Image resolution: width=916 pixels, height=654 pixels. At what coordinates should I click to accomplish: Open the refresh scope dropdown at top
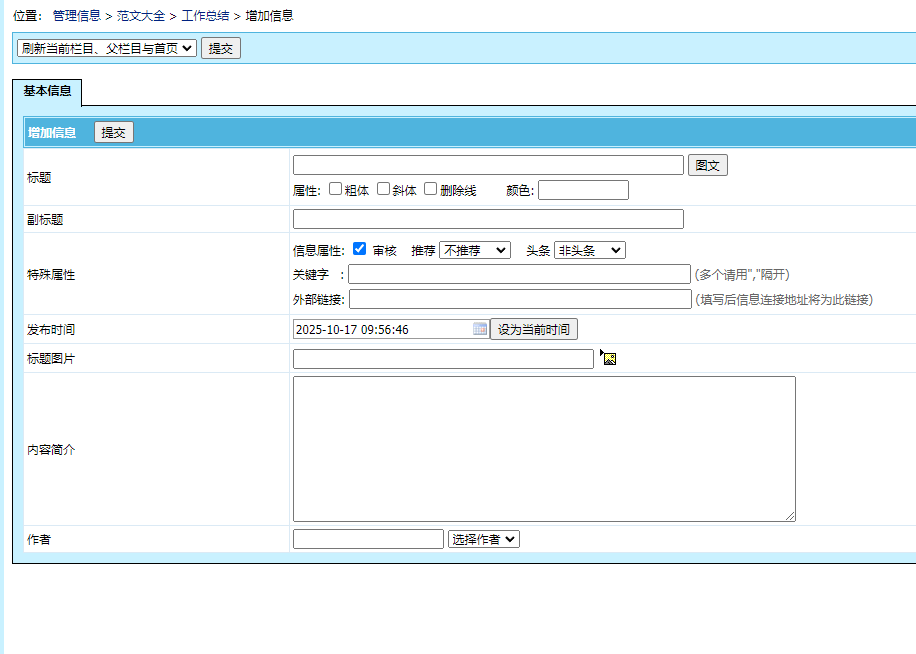point(107,48)
